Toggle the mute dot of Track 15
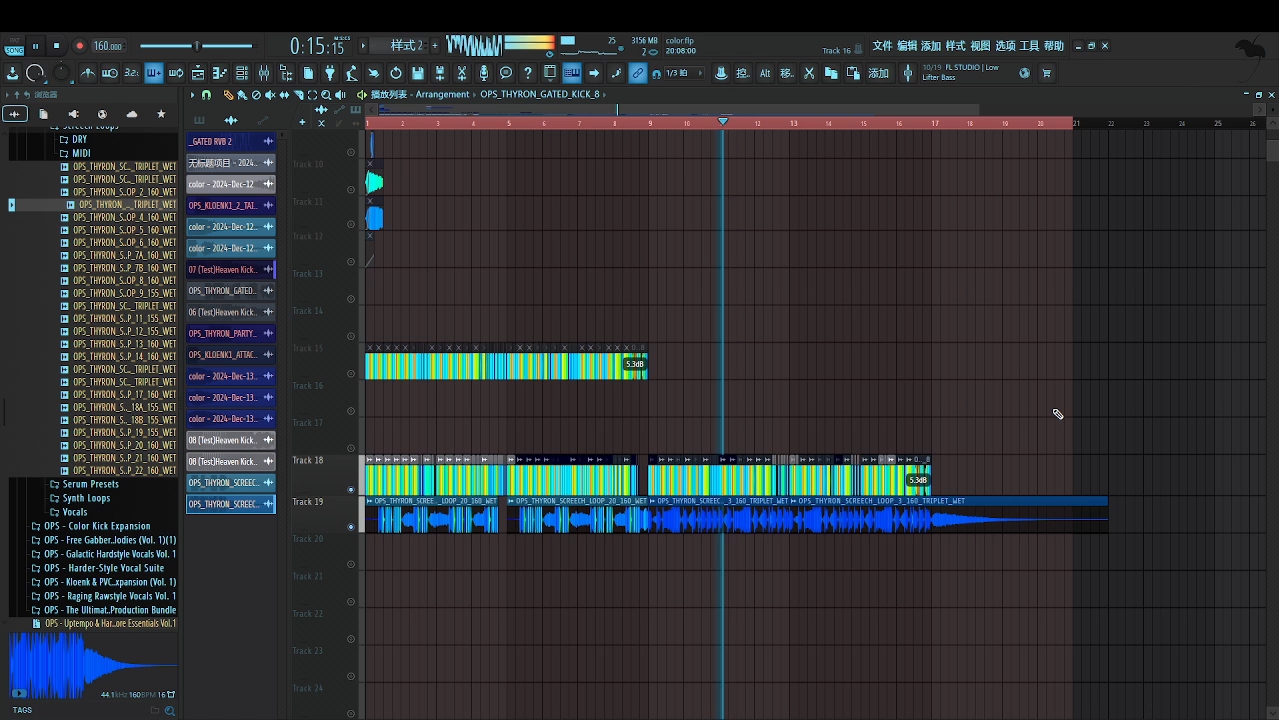 (x=351, y=374)
